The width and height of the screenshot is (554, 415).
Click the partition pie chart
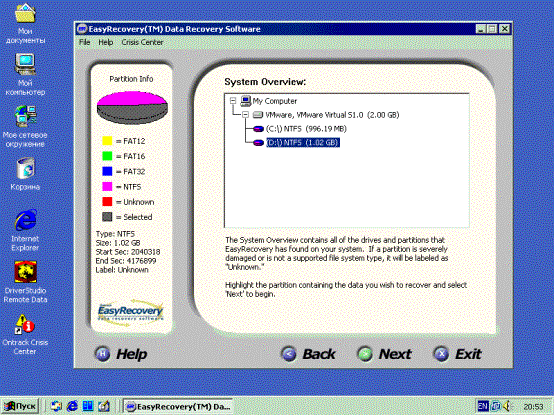click(132, 107)
